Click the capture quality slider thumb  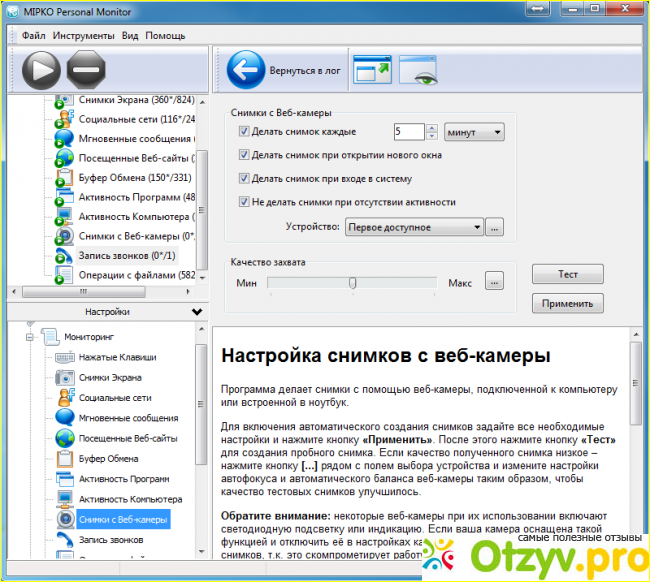352,283
